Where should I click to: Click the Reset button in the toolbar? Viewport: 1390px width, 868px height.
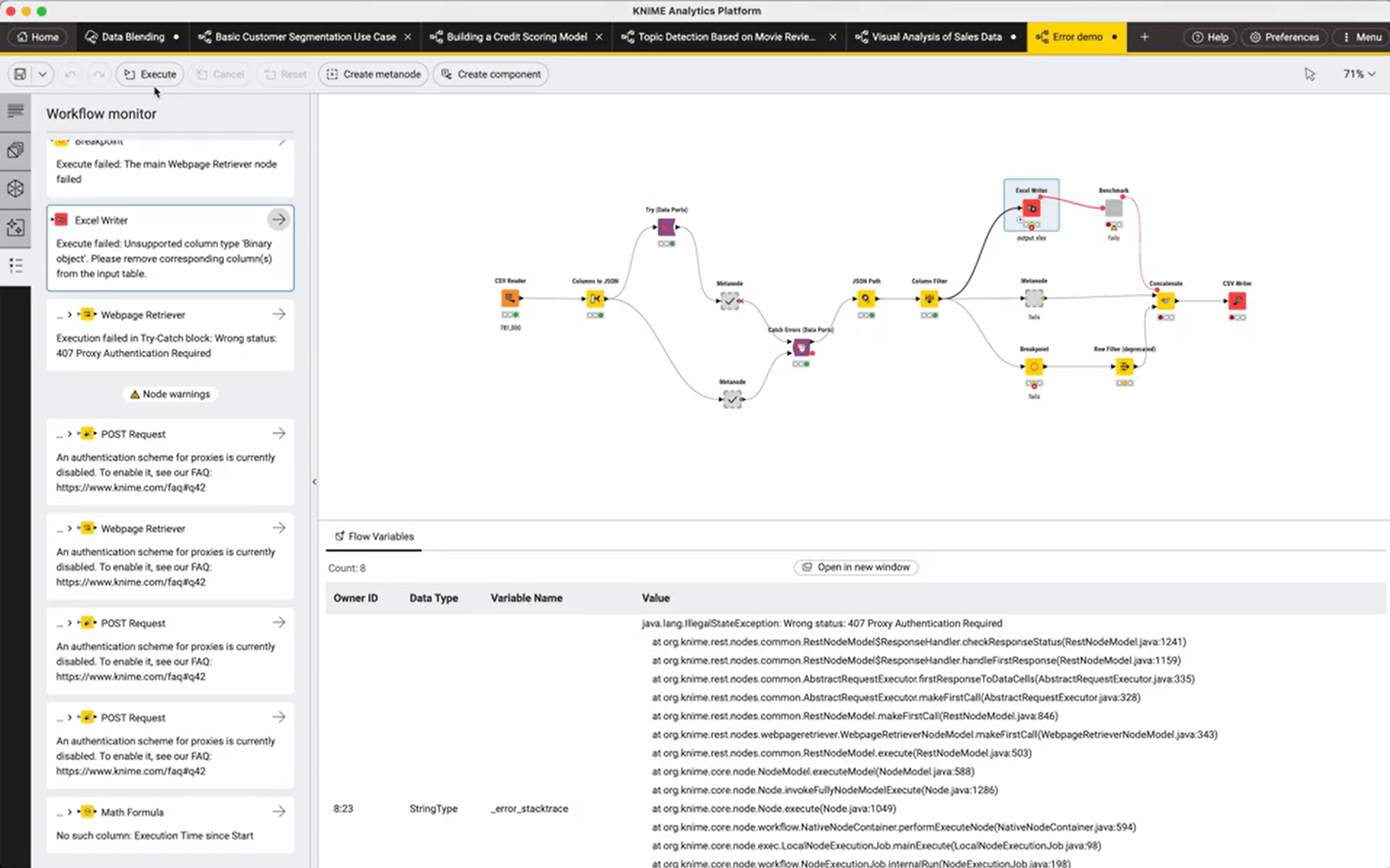pos(285,74)
